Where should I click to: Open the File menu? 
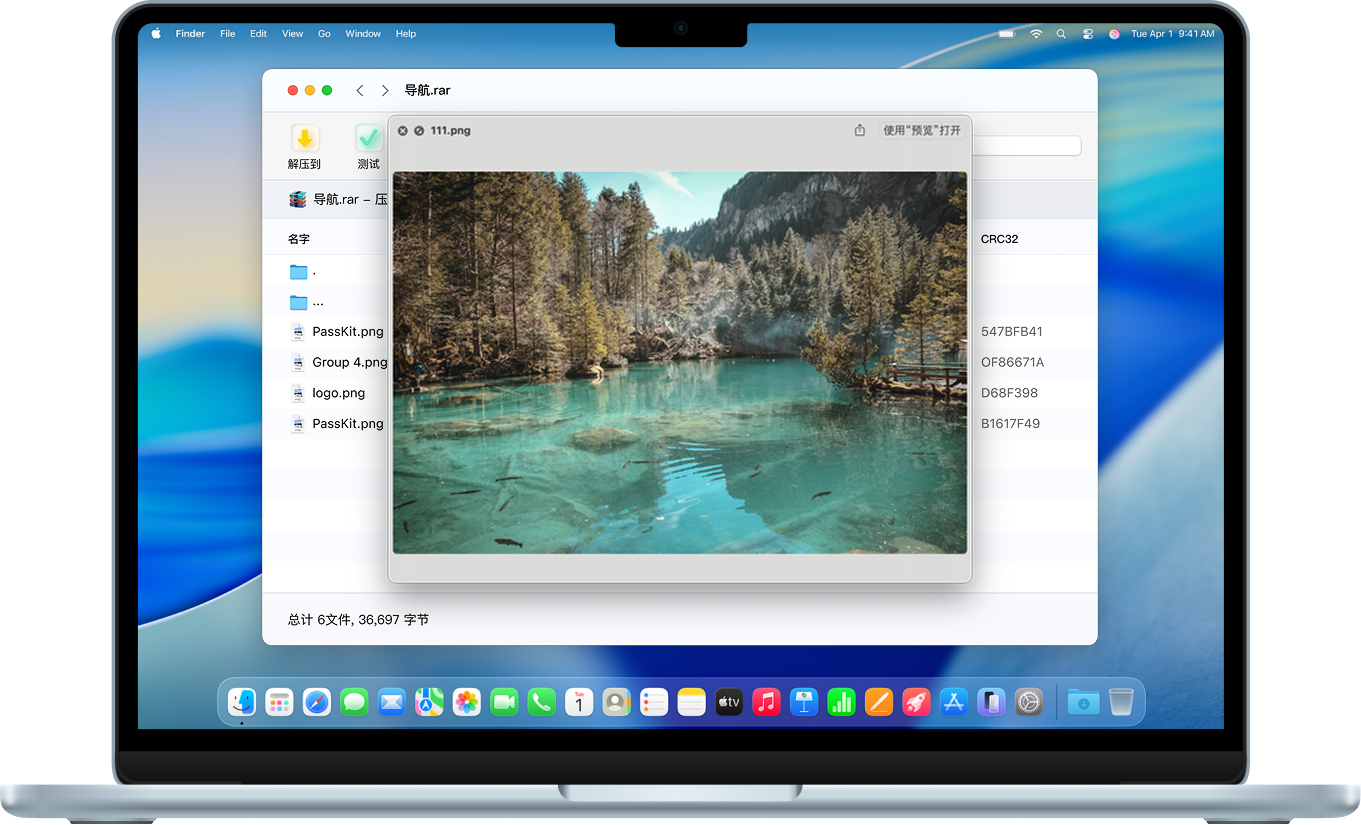pos(228,34)
